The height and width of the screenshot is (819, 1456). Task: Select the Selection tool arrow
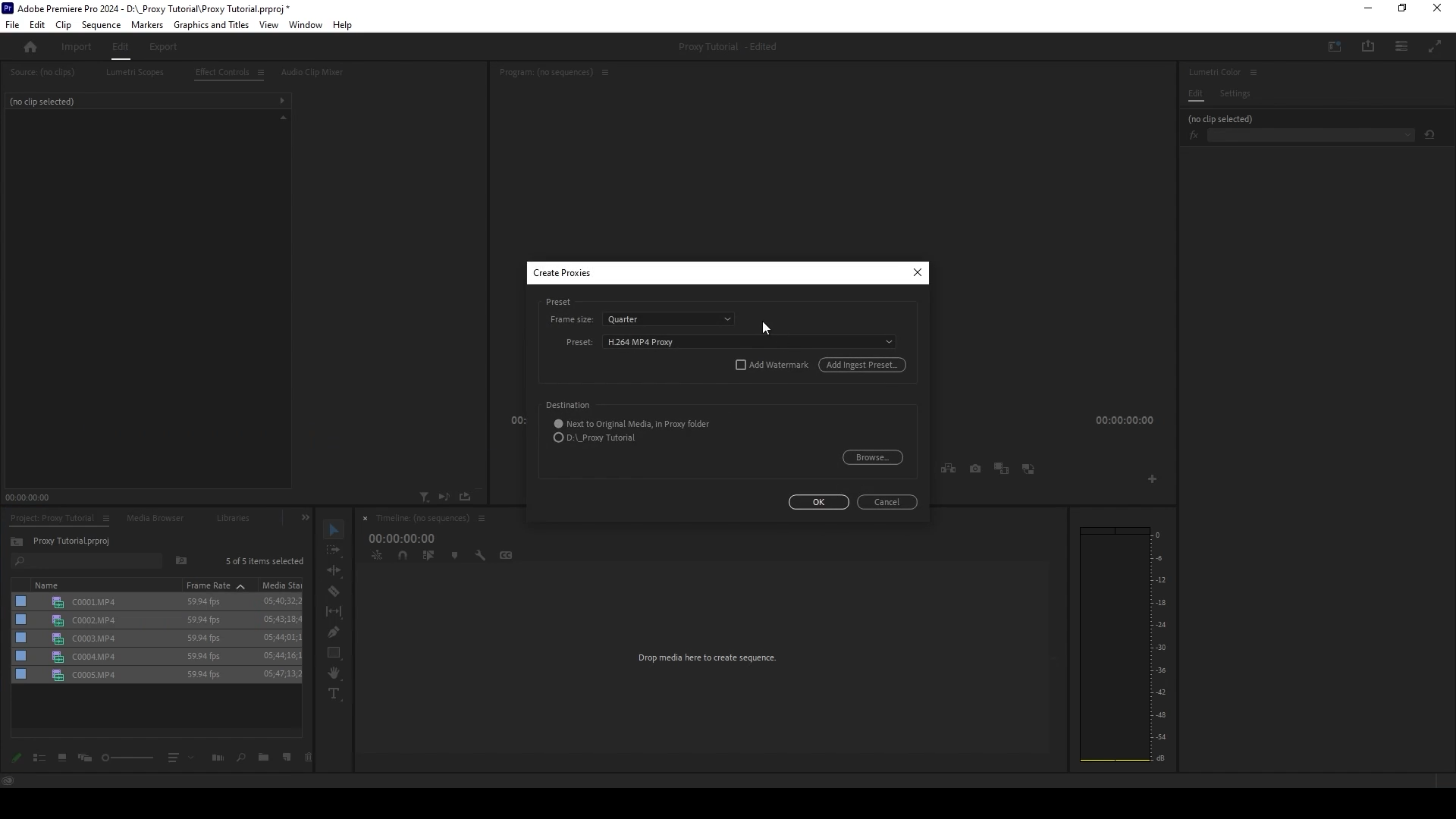pyautogui.click(x=334, y=529)
